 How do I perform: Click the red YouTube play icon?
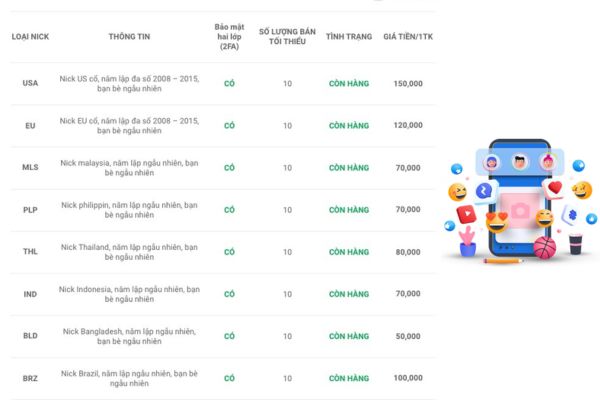467,213
